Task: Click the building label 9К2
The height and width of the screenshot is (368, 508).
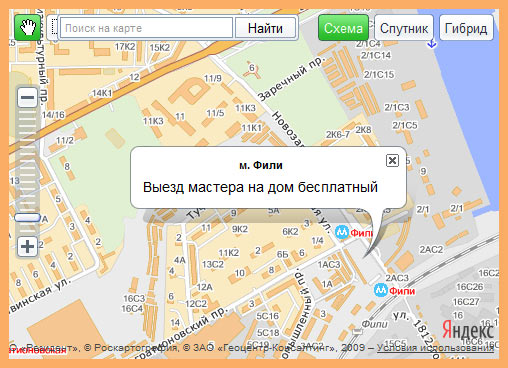Action: click(240, 229)
